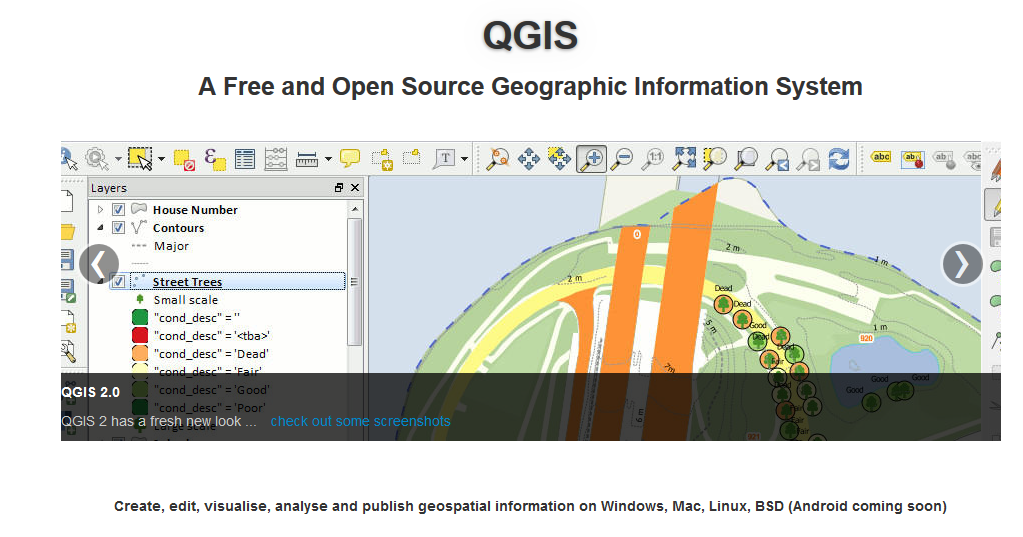Click the Pin Labels icon with red pin

[x=913, y=159]
